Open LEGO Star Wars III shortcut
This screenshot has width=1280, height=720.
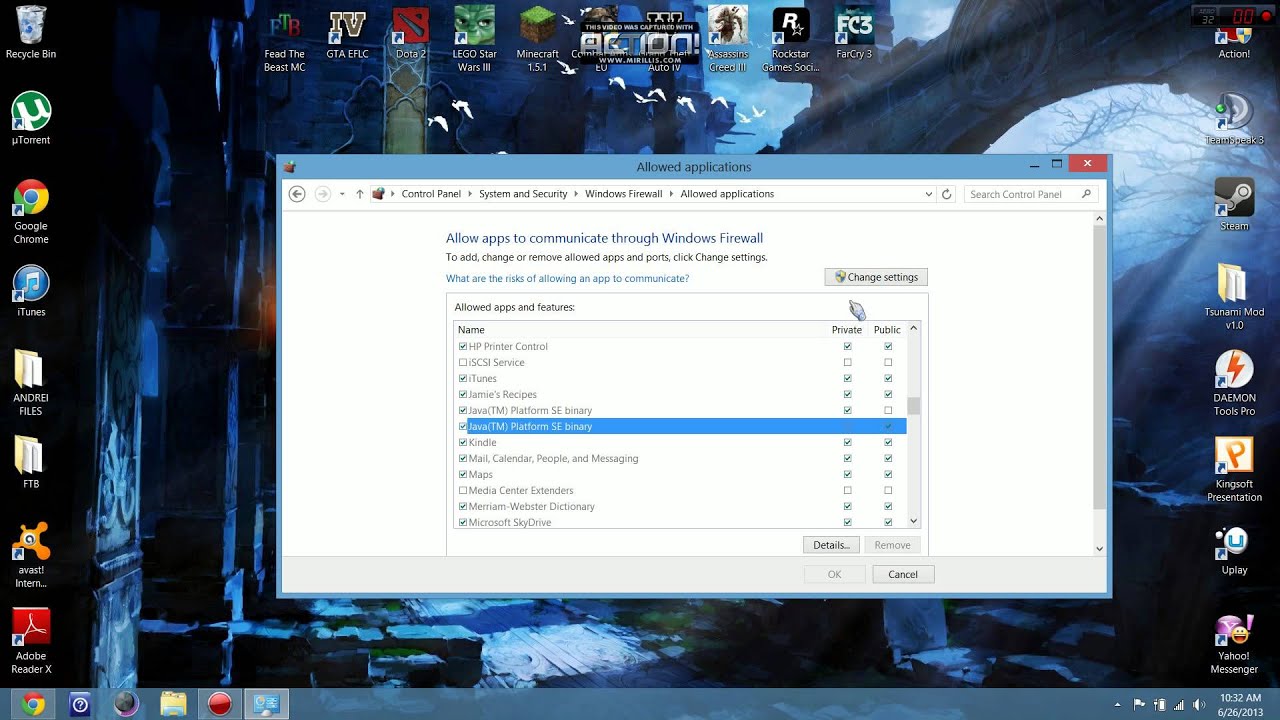point(475,40)
